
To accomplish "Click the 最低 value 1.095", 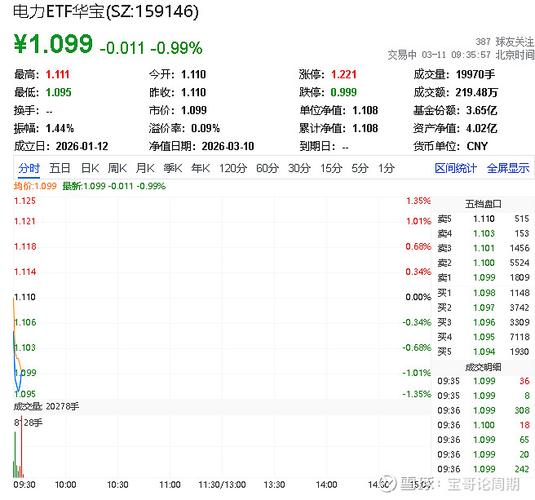I will pyautogui.click(x=58, y=92).
